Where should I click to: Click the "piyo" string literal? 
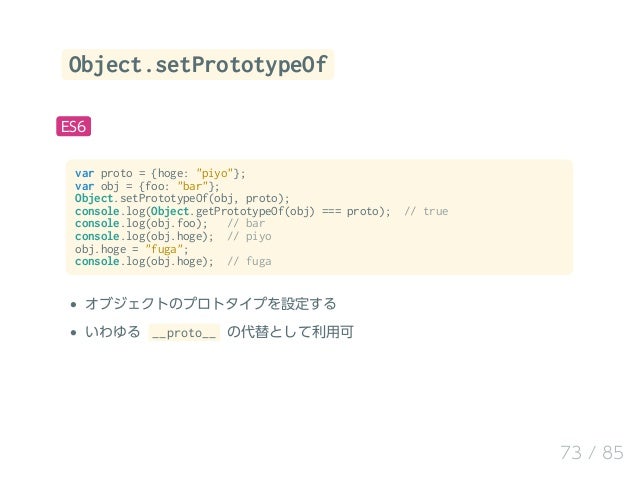coord(214,173)
